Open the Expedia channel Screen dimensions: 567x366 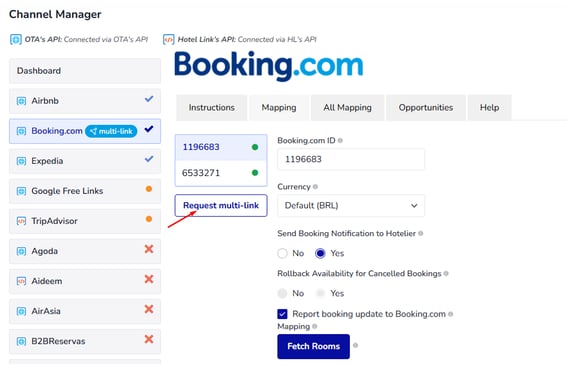click(x=85, y=161)
